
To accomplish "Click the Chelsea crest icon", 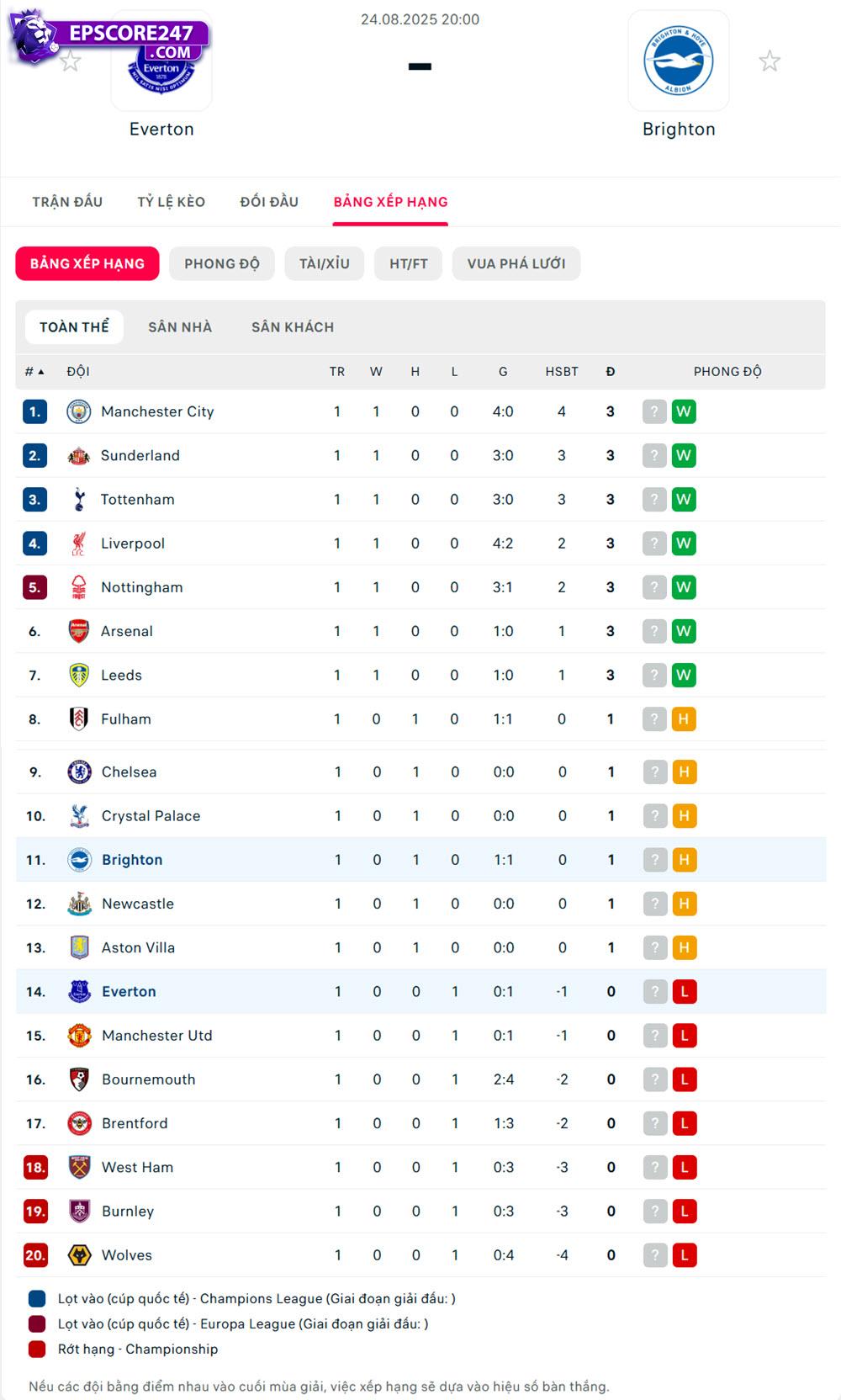I will pos(79,772).
